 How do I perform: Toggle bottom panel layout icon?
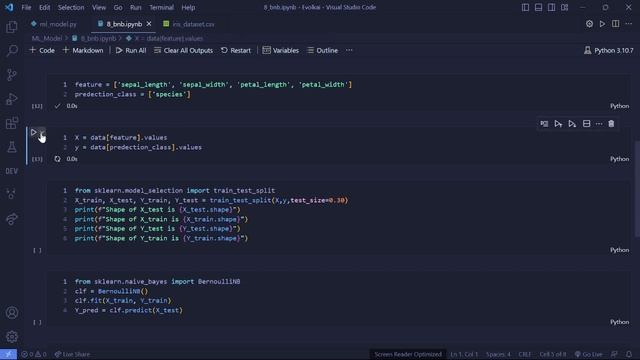[538, 7]
